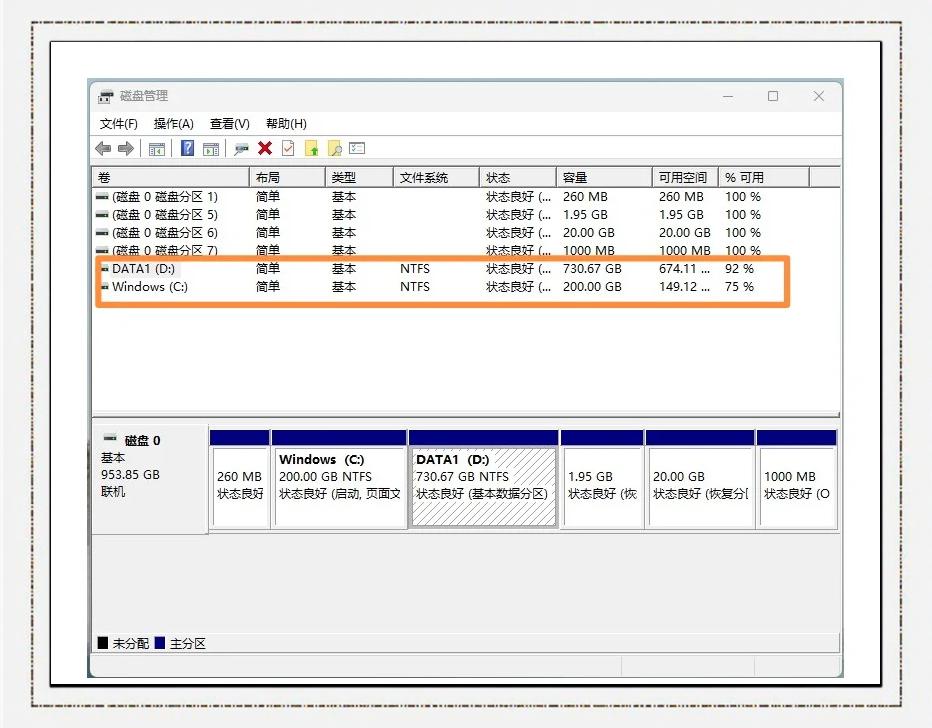Click the show/hide console tree icon
This screenshot has width=932, height=728.
point(157,149)
